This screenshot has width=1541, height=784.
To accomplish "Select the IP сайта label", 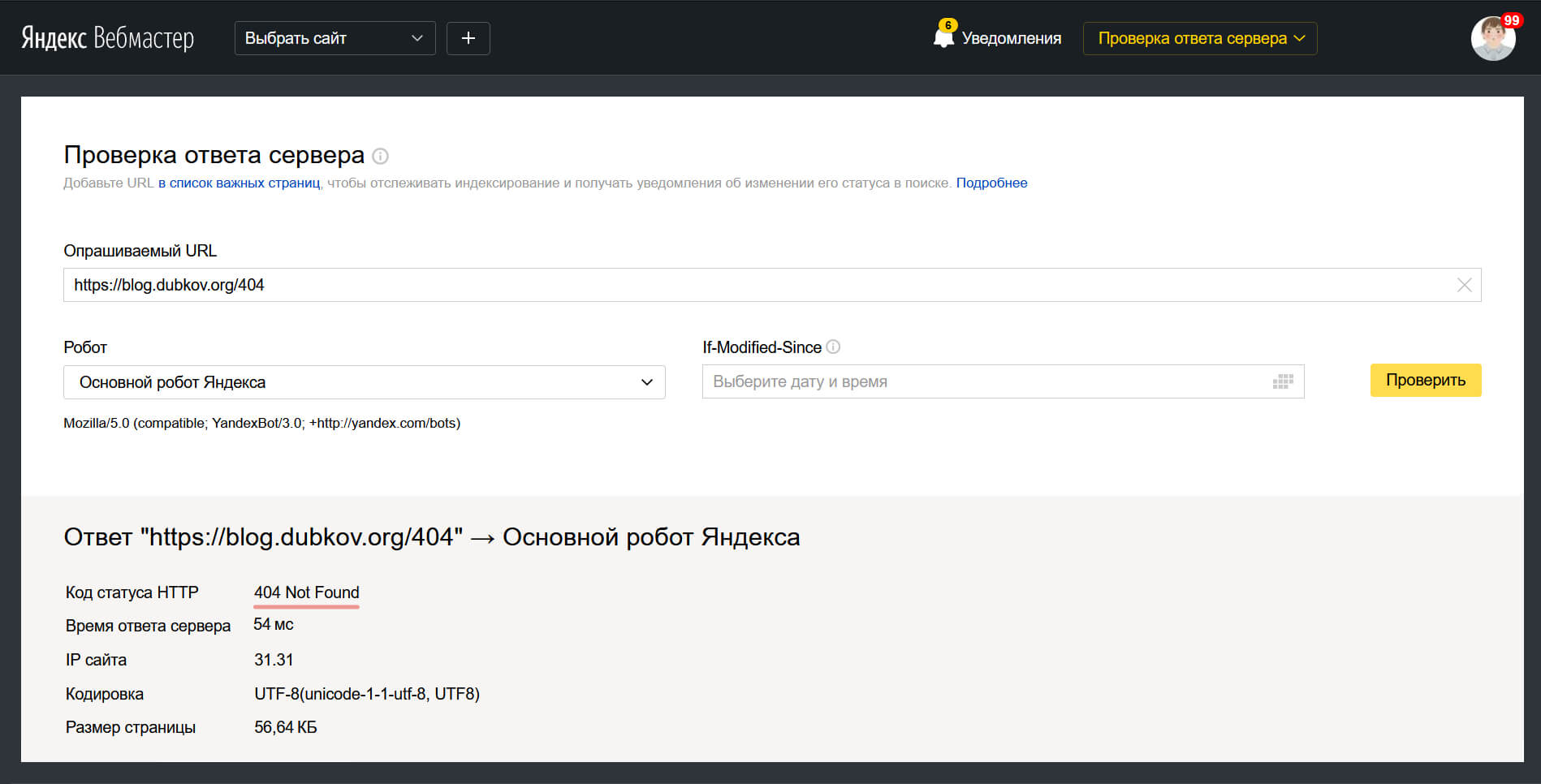I will pos(96,660).
